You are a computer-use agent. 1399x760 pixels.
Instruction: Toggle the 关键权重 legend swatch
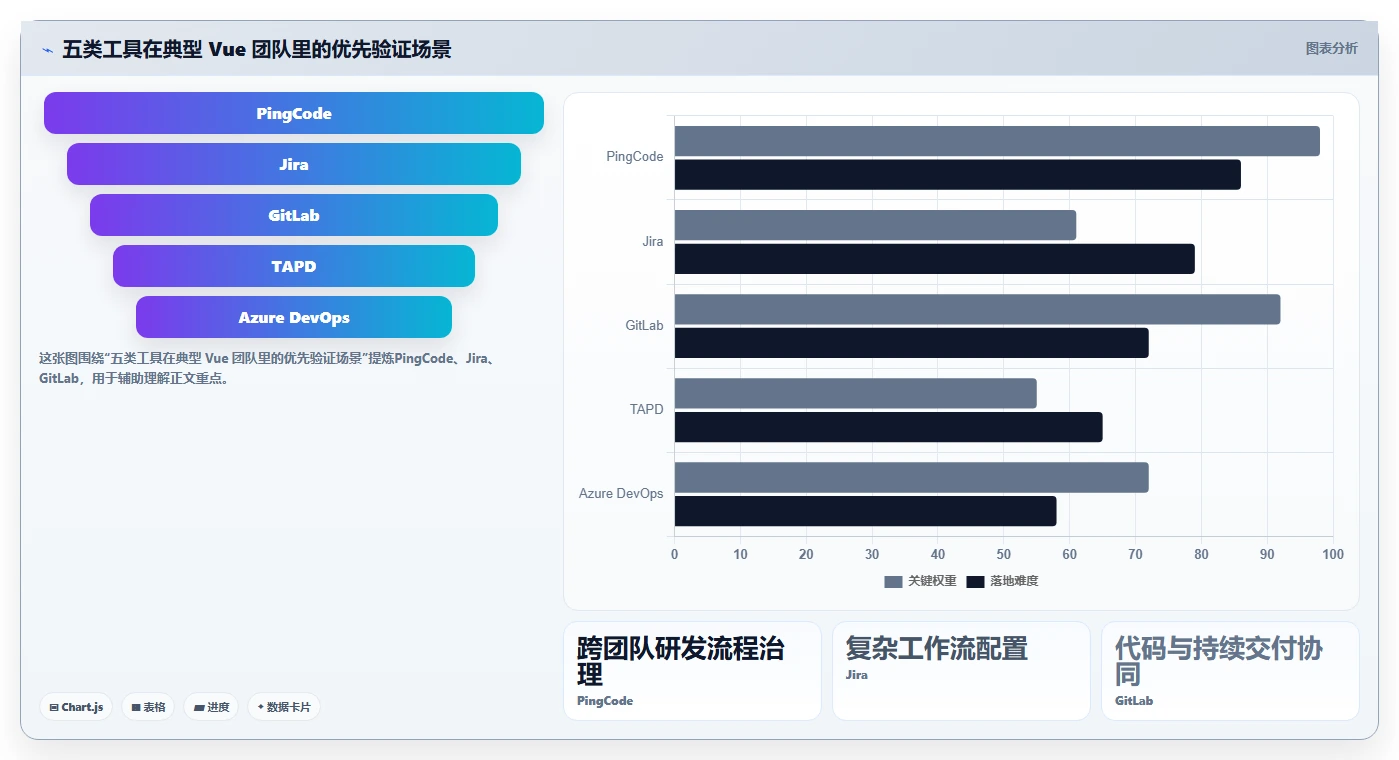(893, 581)
